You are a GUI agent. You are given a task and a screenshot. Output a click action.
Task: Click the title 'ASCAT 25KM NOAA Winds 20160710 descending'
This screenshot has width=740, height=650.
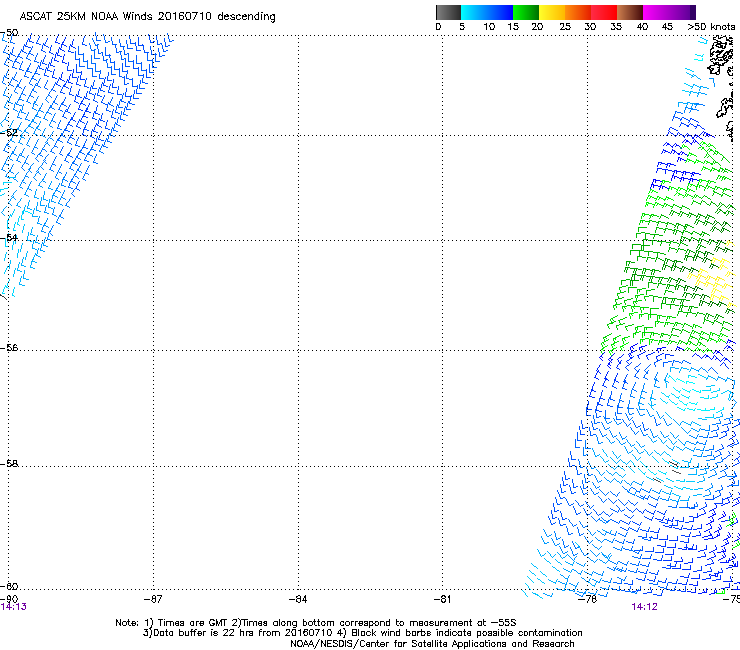147,16
